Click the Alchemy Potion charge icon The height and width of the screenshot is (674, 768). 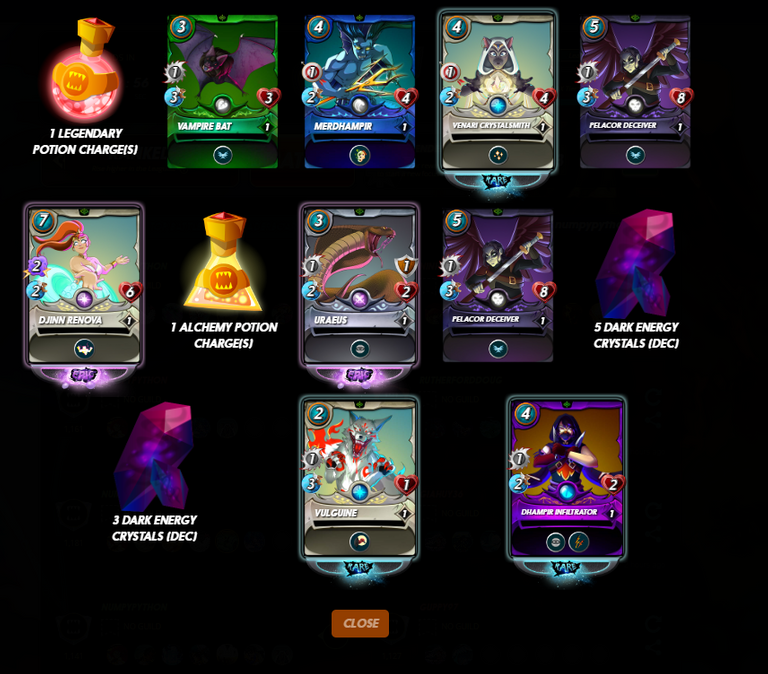224,263
